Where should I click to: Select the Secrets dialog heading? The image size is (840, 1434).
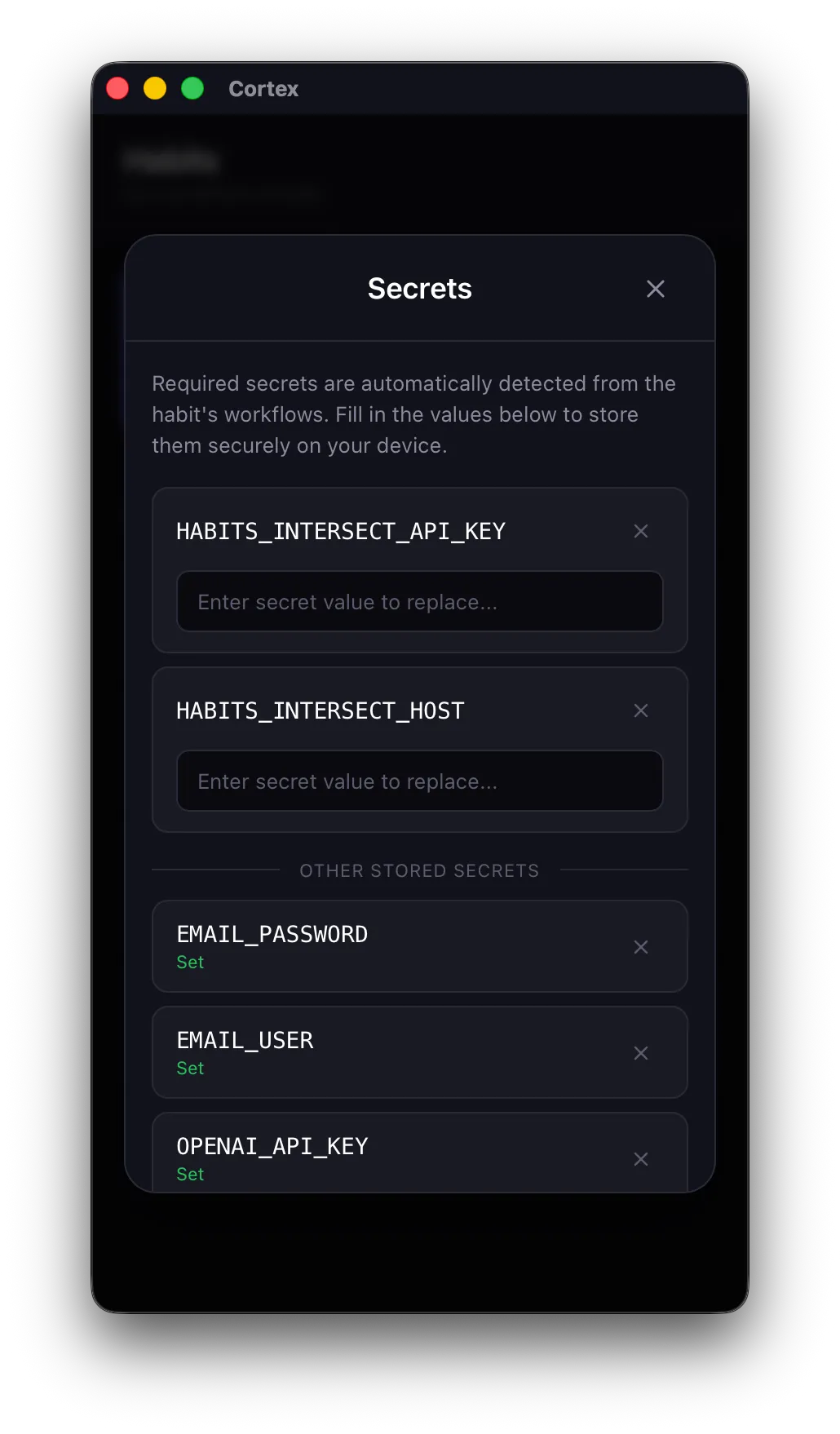coord(419,289)
